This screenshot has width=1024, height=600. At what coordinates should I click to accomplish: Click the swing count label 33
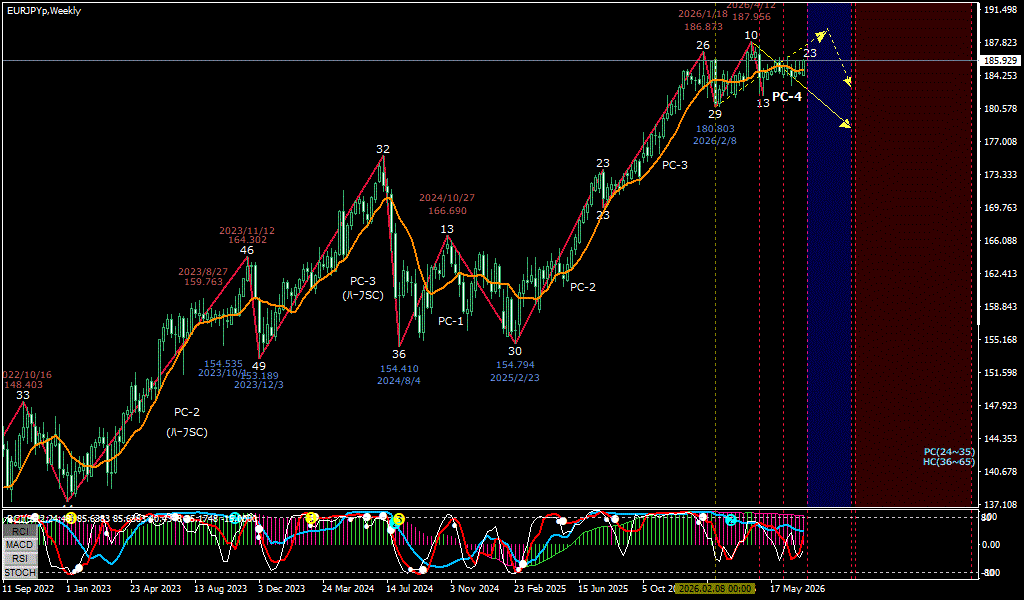23,395
